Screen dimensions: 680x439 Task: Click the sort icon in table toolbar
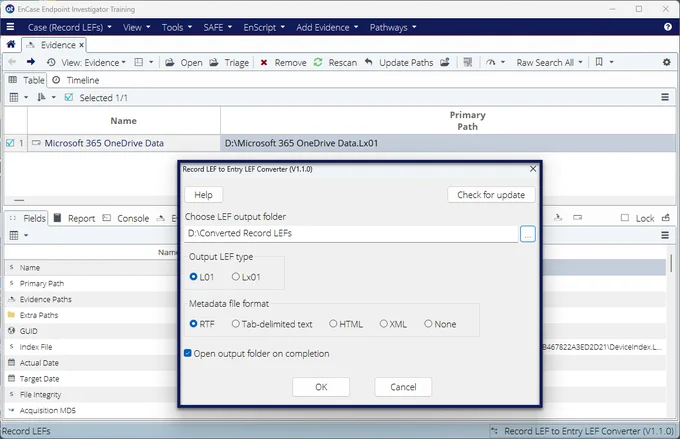click(x=41, y=97)
